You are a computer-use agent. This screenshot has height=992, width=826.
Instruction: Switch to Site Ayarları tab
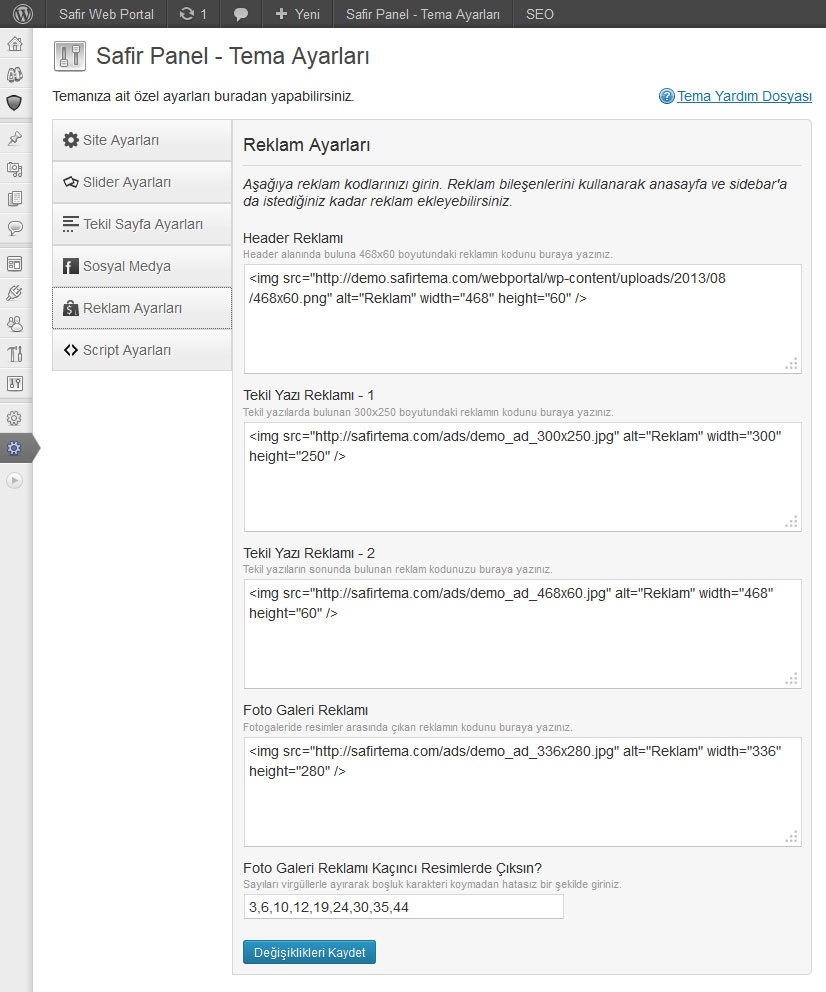tap(141, 140)
